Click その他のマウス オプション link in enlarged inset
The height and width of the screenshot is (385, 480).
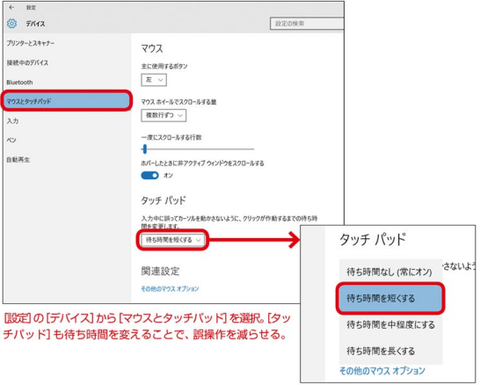(382, 371)
